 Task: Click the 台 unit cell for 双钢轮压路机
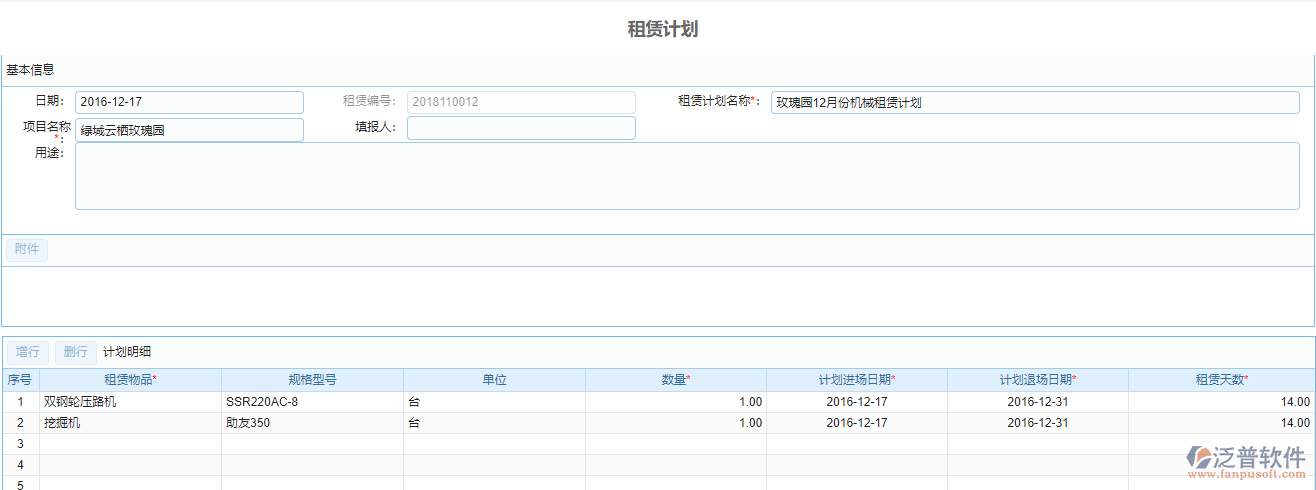[x=494, y=402]
